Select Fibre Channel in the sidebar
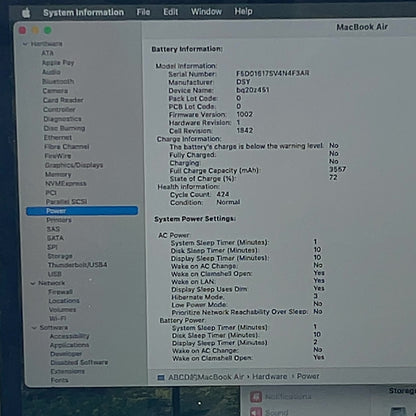This screenshot has width=416, height=416. coord(67,147)
